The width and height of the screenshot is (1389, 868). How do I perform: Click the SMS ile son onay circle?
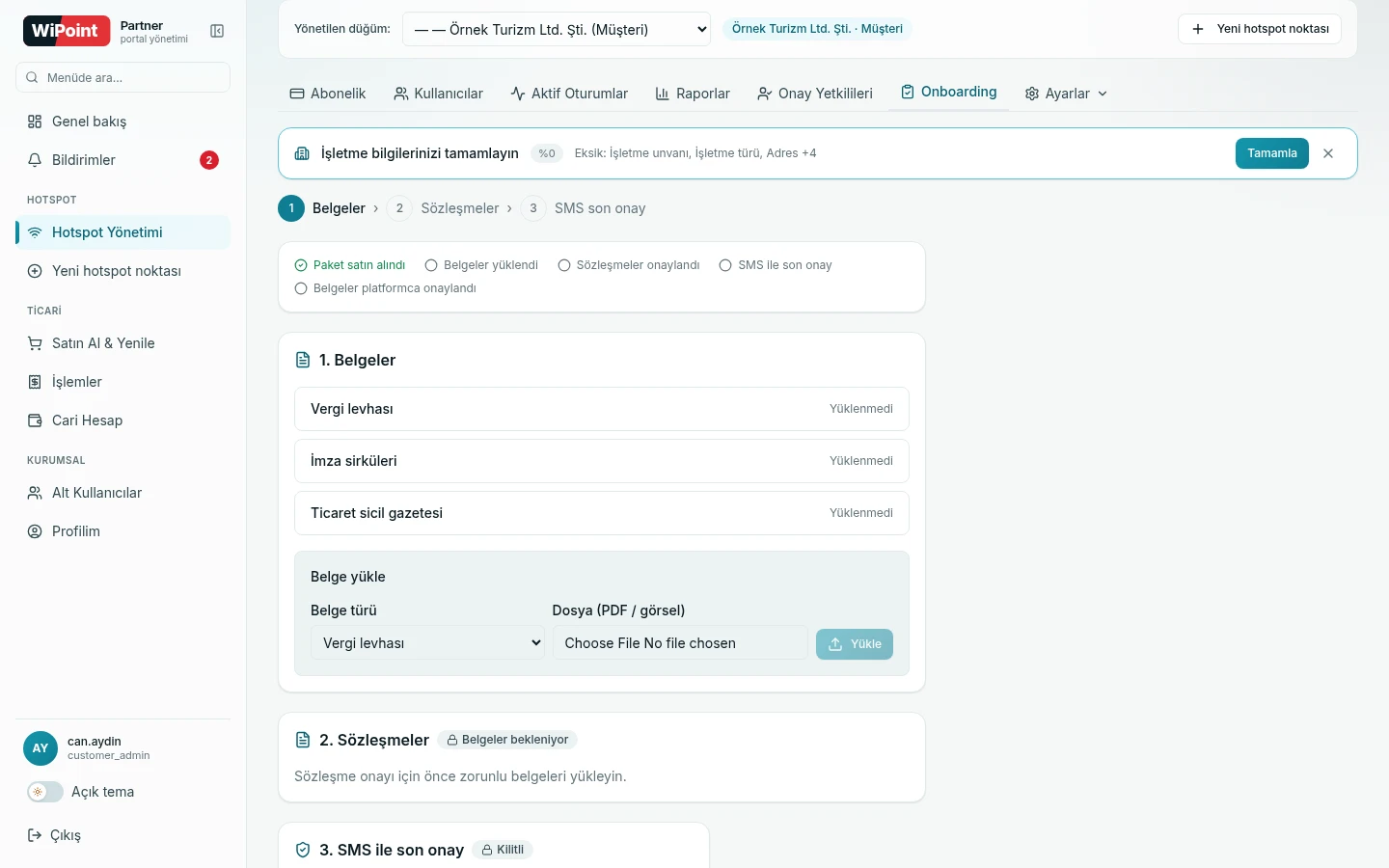pos(725,265)
